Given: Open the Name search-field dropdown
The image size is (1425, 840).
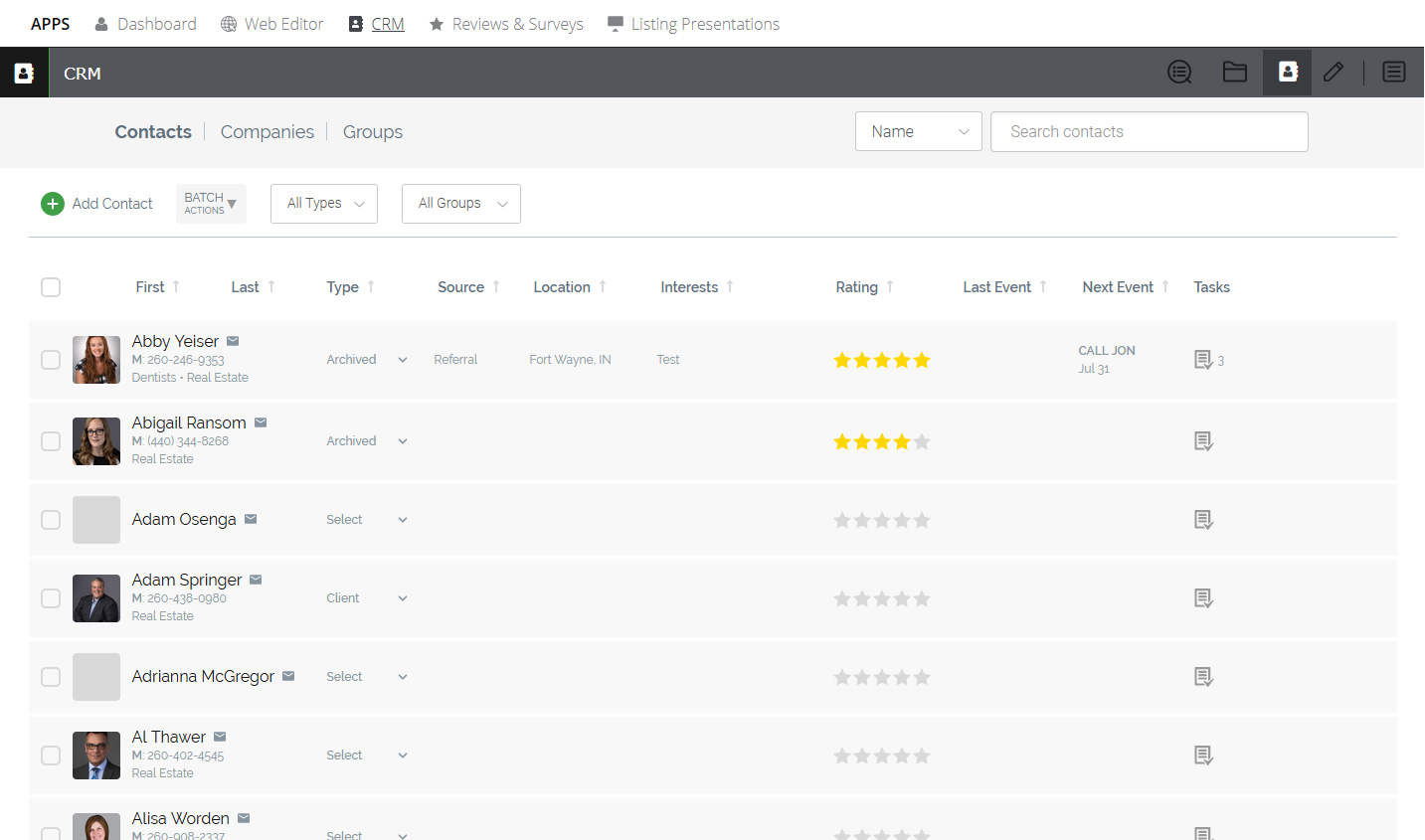Looking at the screenshot, I should pyautogui.click(x=919, y=131).
